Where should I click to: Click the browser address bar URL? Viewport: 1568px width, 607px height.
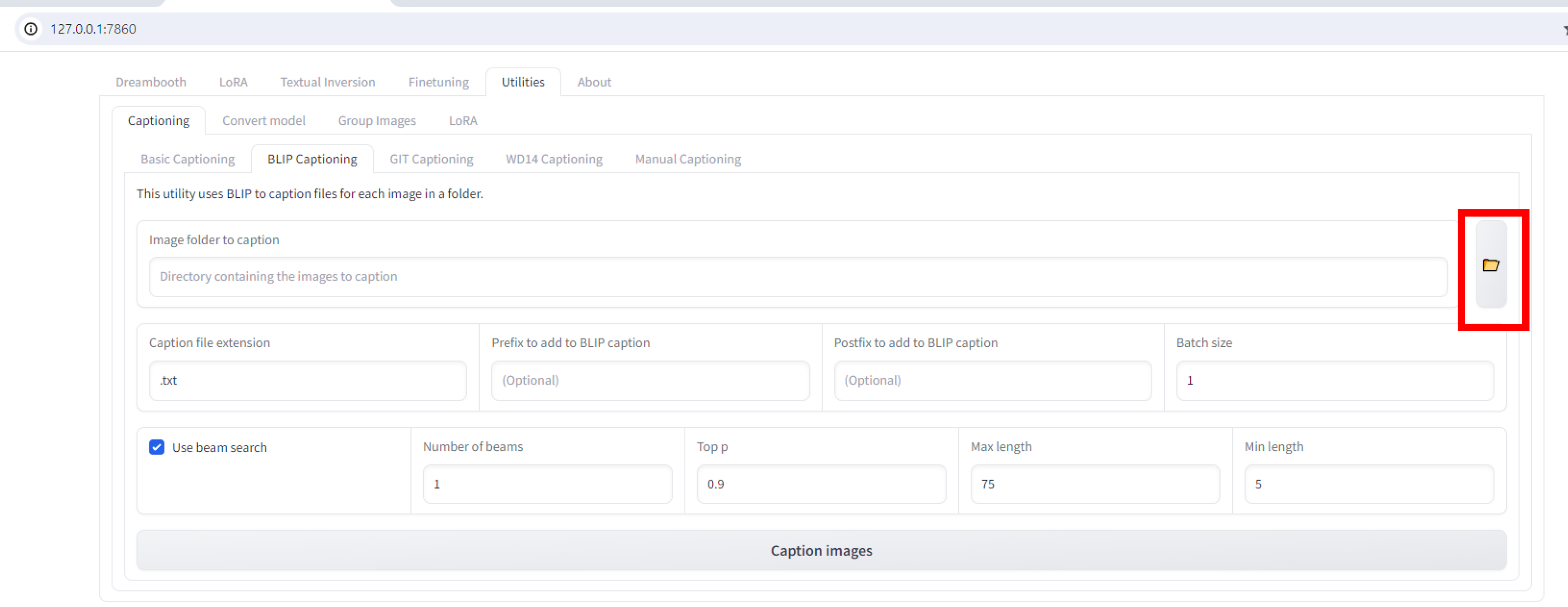pyautogui.click(x=93, y=29)
